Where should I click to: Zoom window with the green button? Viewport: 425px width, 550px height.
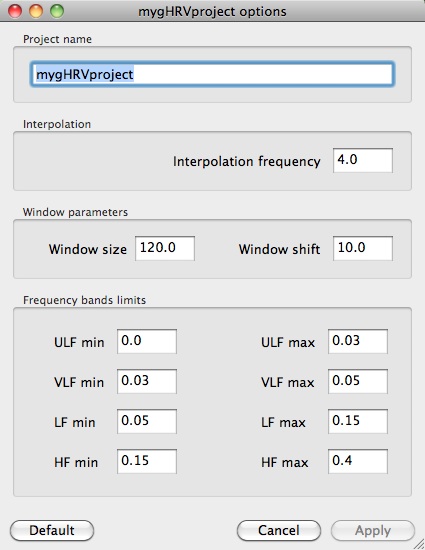57,11
